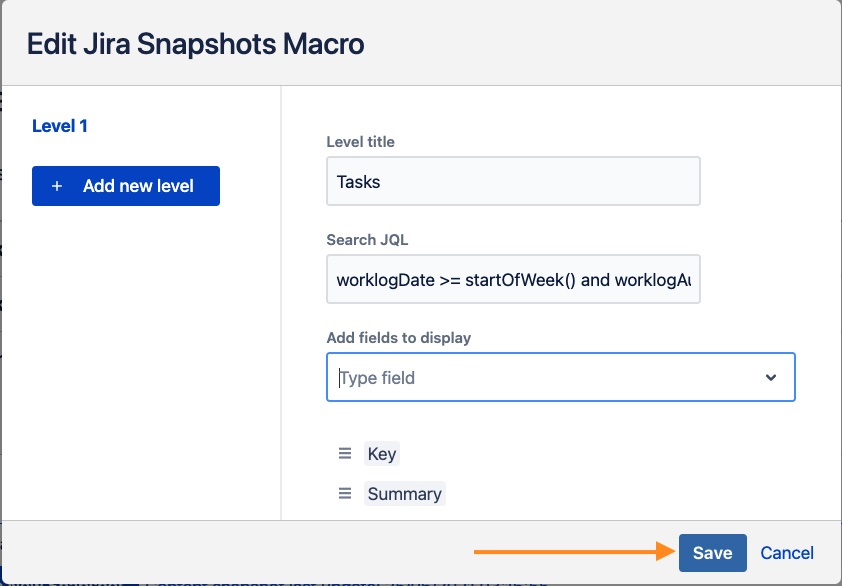The height and width of the screenshot is (586, 842).
Task: Select the Key field tag
Action: 382,454
